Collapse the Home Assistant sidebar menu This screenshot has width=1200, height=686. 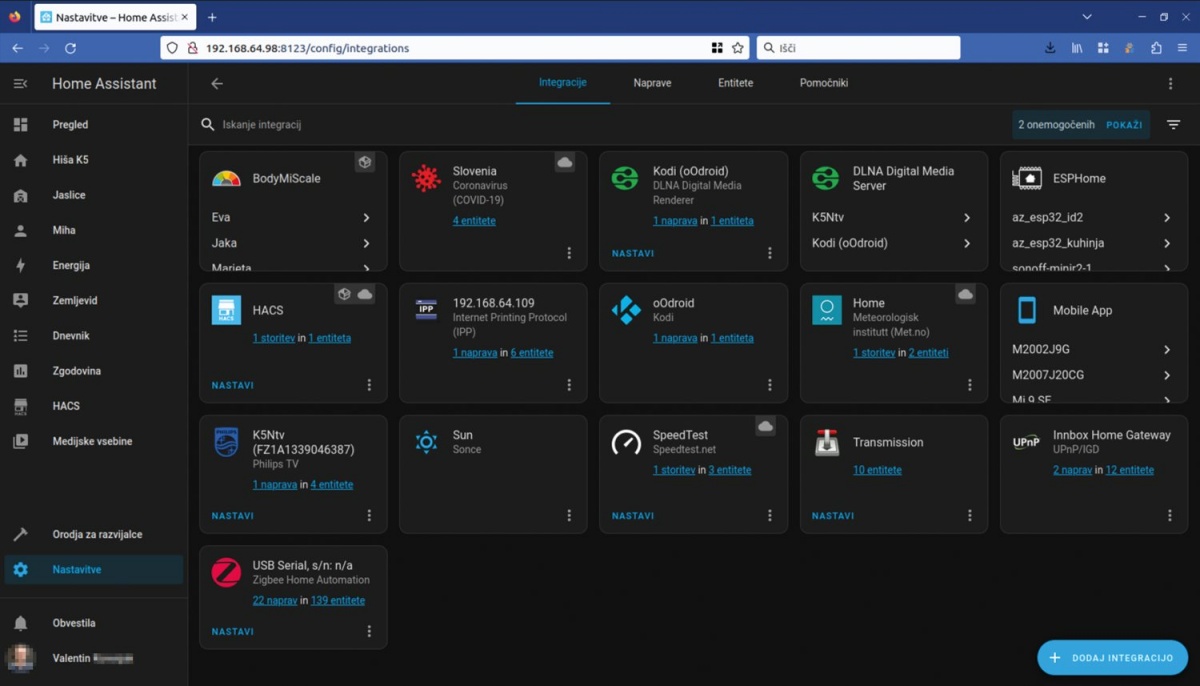[20, 84]
